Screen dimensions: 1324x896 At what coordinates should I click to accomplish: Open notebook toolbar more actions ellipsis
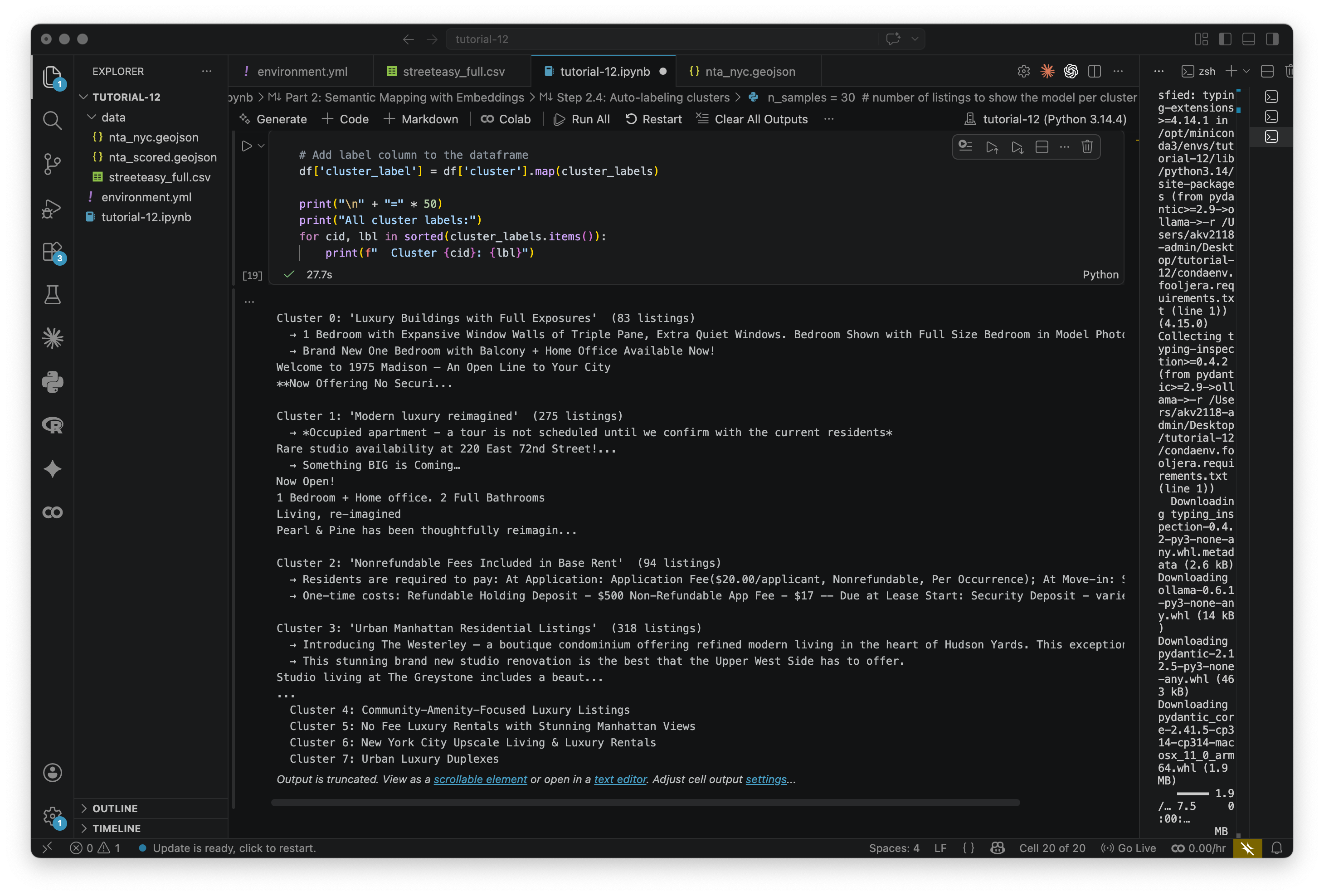828,119
